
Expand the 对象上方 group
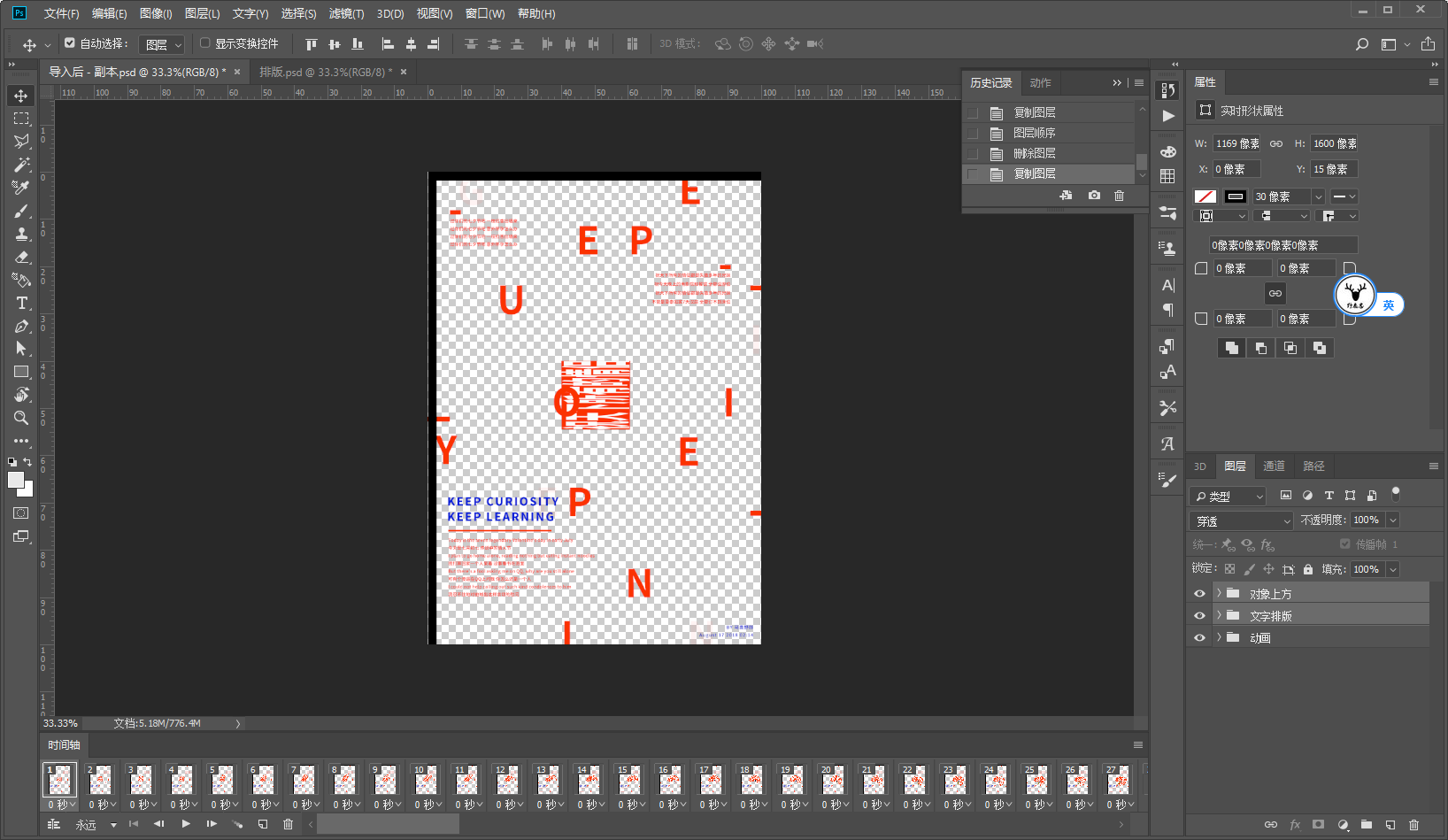coord(1219,593)
